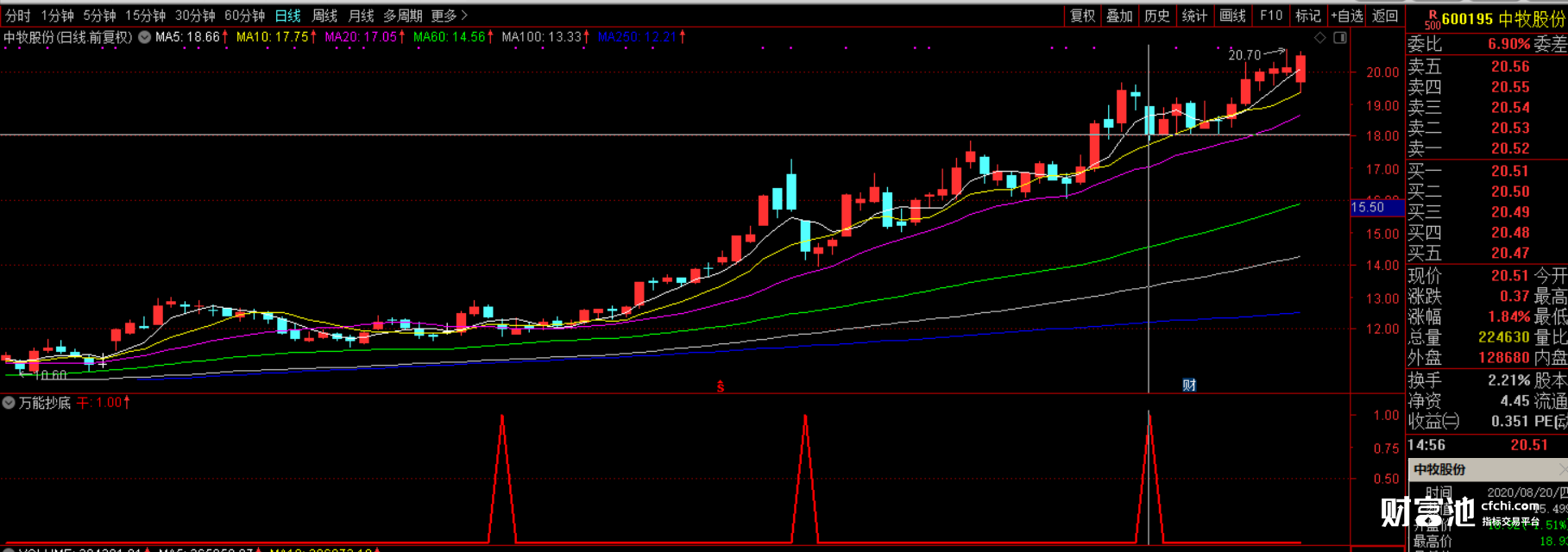This screenshot has width=1568, height=552.
Task: Open the 多周期 multi-period view
Action: click(x=403, y=16)
